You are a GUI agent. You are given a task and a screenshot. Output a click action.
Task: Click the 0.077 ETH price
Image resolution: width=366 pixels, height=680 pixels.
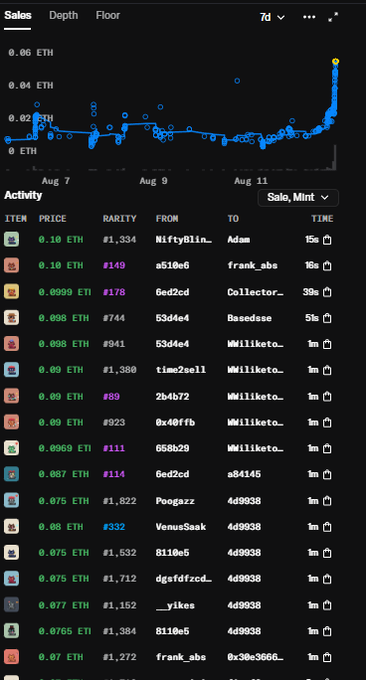coord(63,605)
